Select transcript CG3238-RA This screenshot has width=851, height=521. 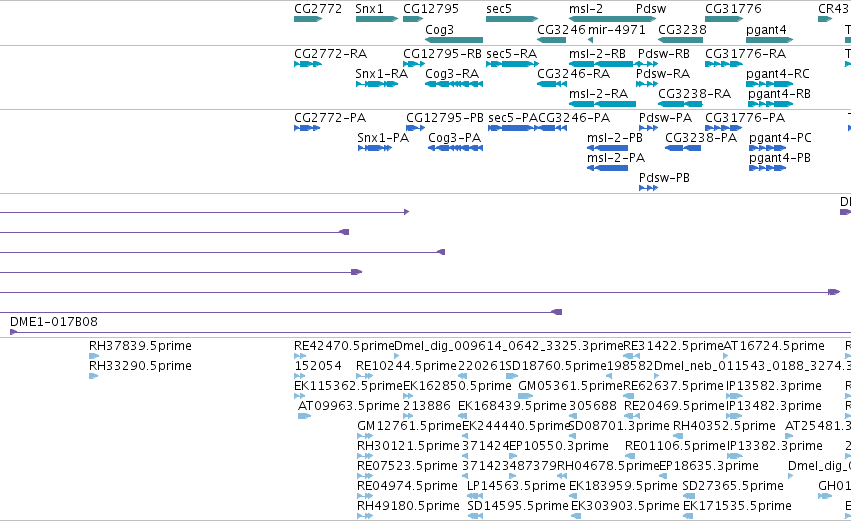681,104
